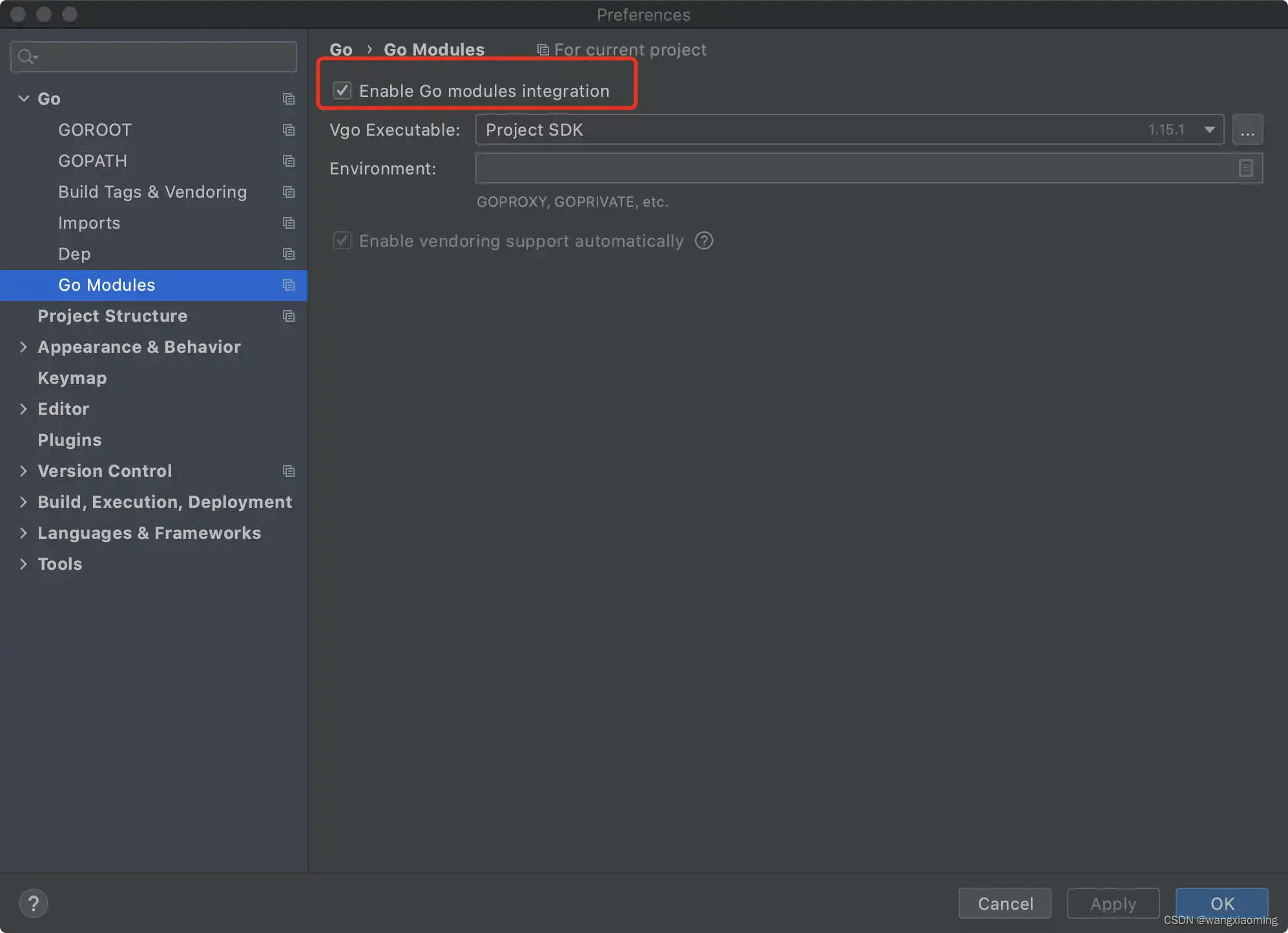Click the browse ellipsis button for Vgo Executable
The width and height of the screenshot is (1288, 933).
[x=1247, y=130]
